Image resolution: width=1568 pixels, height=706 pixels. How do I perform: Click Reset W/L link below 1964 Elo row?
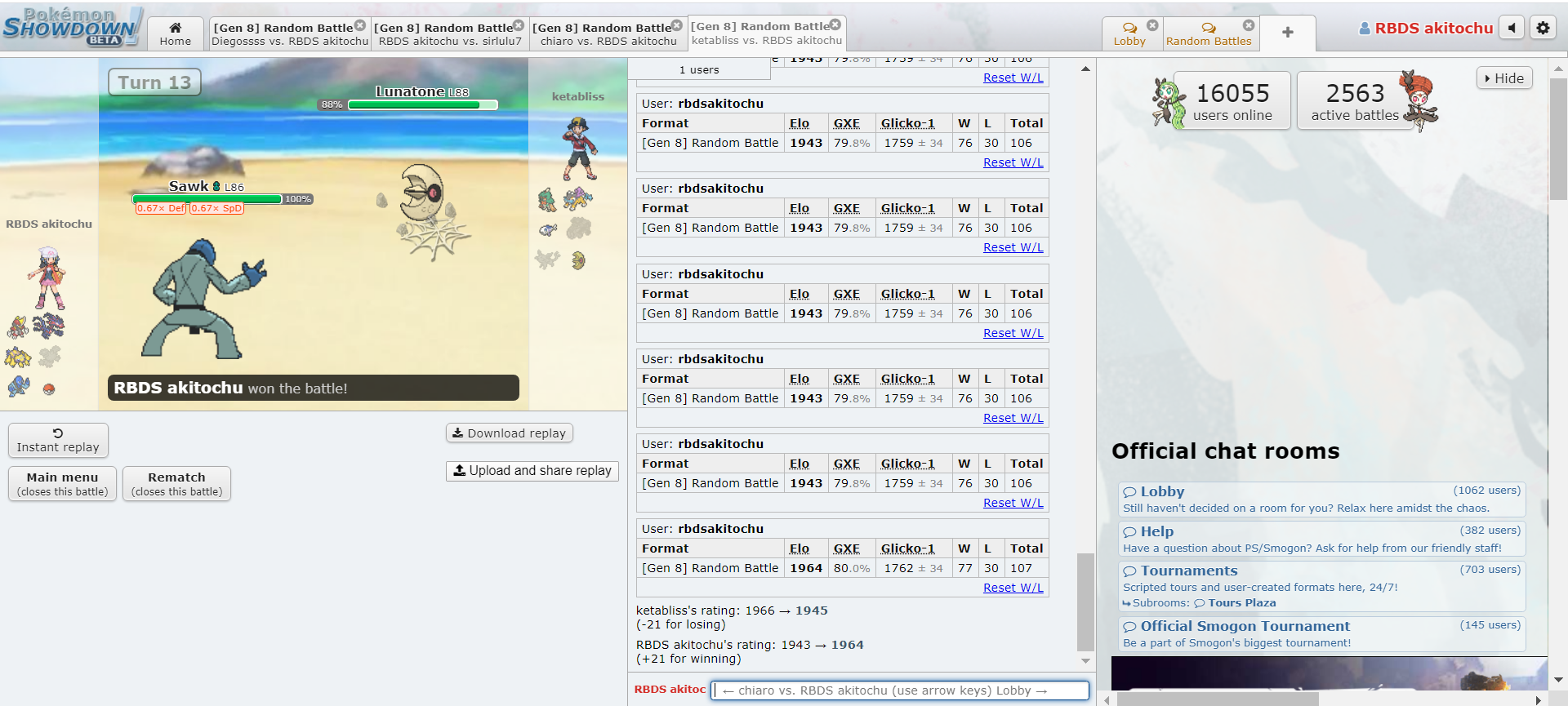[1013, 588]
